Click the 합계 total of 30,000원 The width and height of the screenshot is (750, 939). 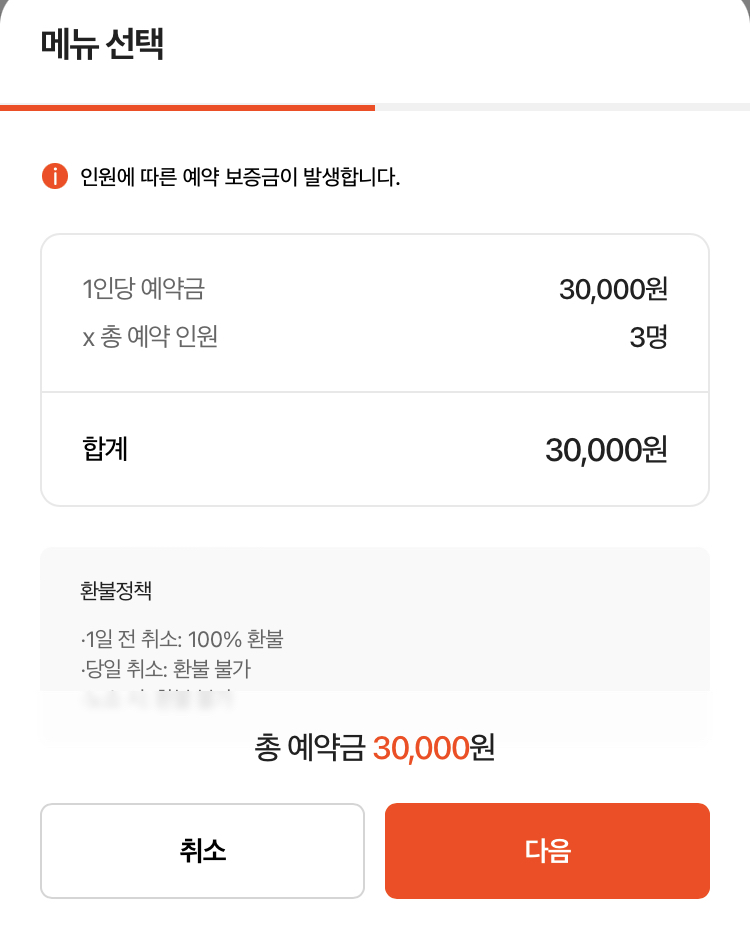tap(606, 450)
